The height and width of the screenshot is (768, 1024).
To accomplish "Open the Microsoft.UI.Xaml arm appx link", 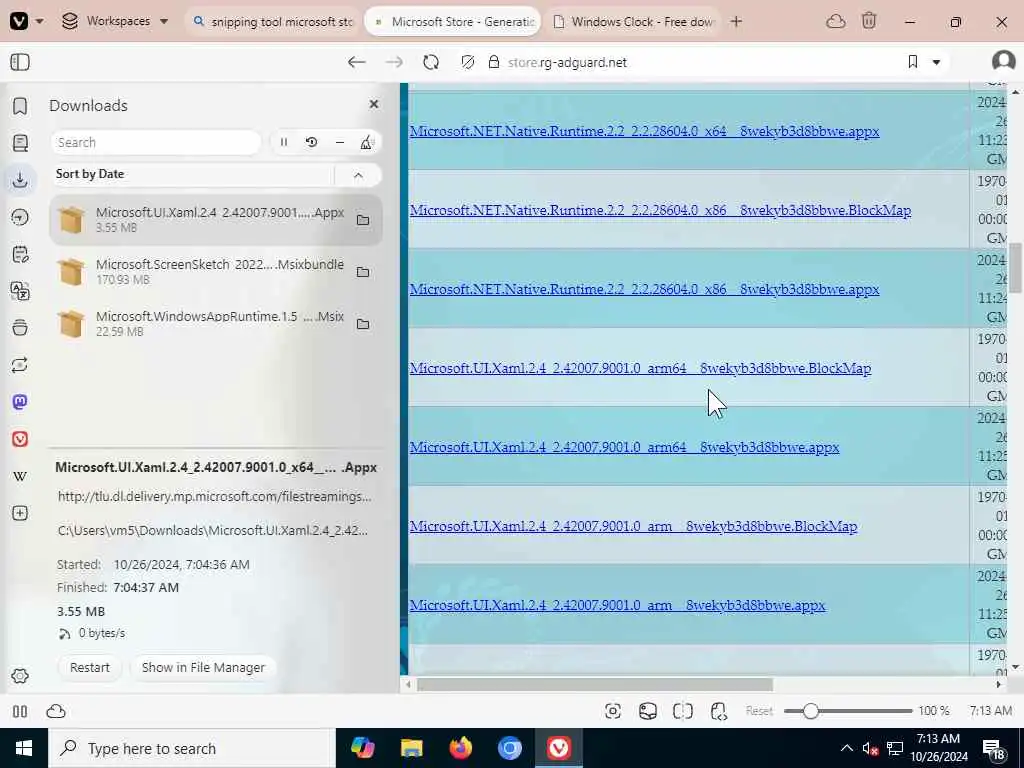I will pos(617,605).
